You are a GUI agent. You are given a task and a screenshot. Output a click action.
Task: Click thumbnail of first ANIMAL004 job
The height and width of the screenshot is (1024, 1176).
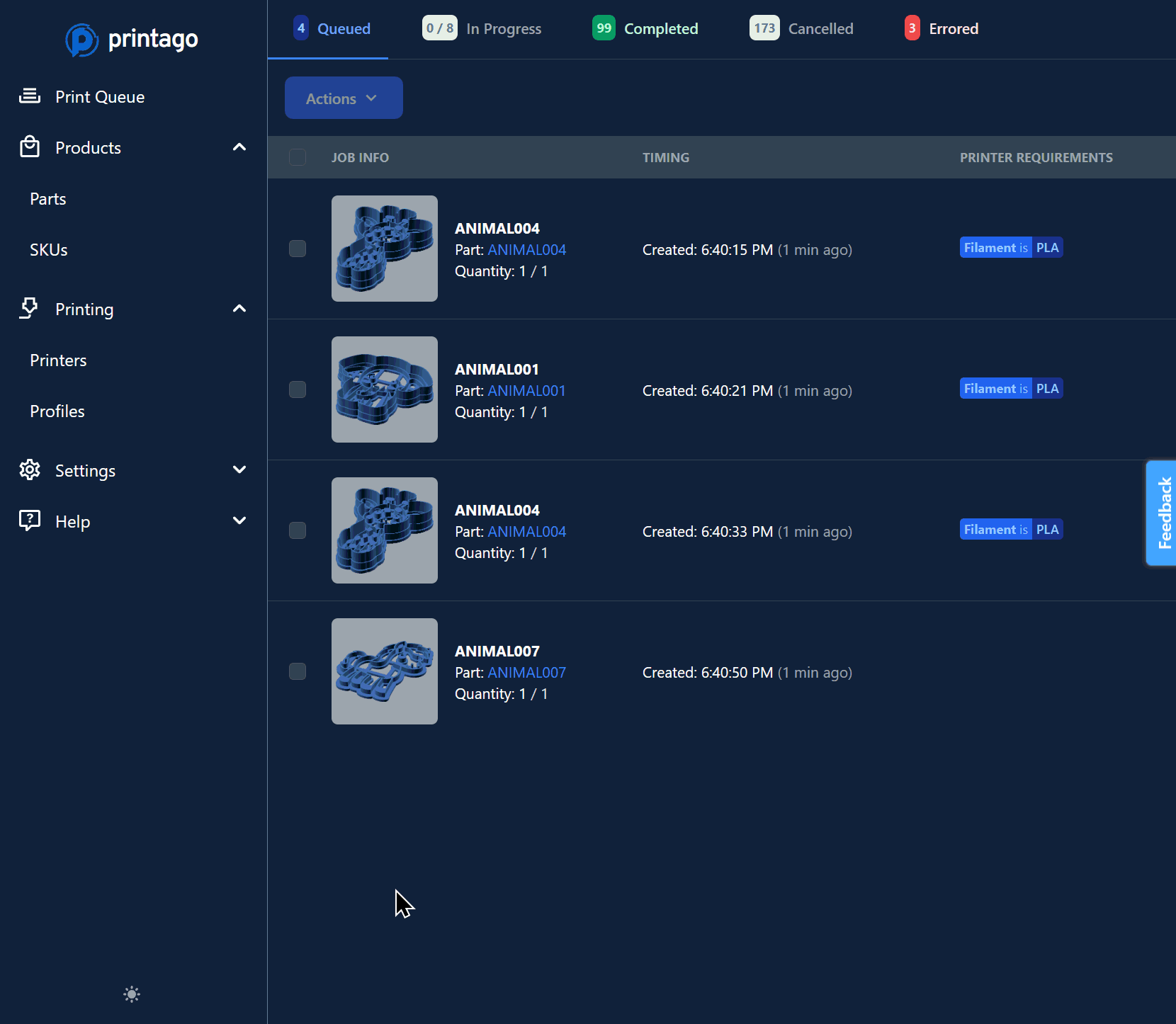(385, 249)
